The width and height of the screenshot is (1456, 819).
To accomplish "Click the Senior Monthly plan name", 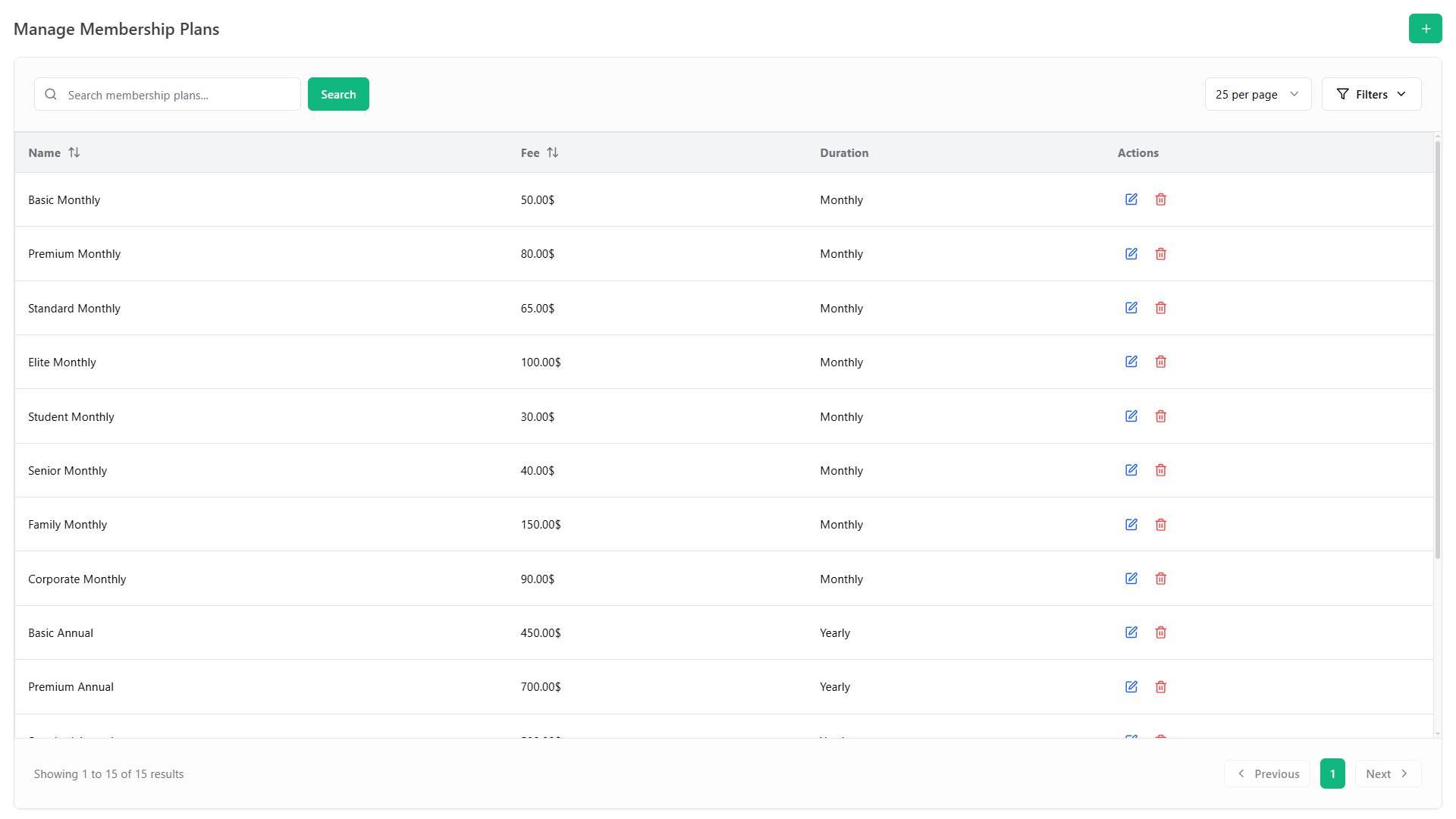I will (67, 471).
